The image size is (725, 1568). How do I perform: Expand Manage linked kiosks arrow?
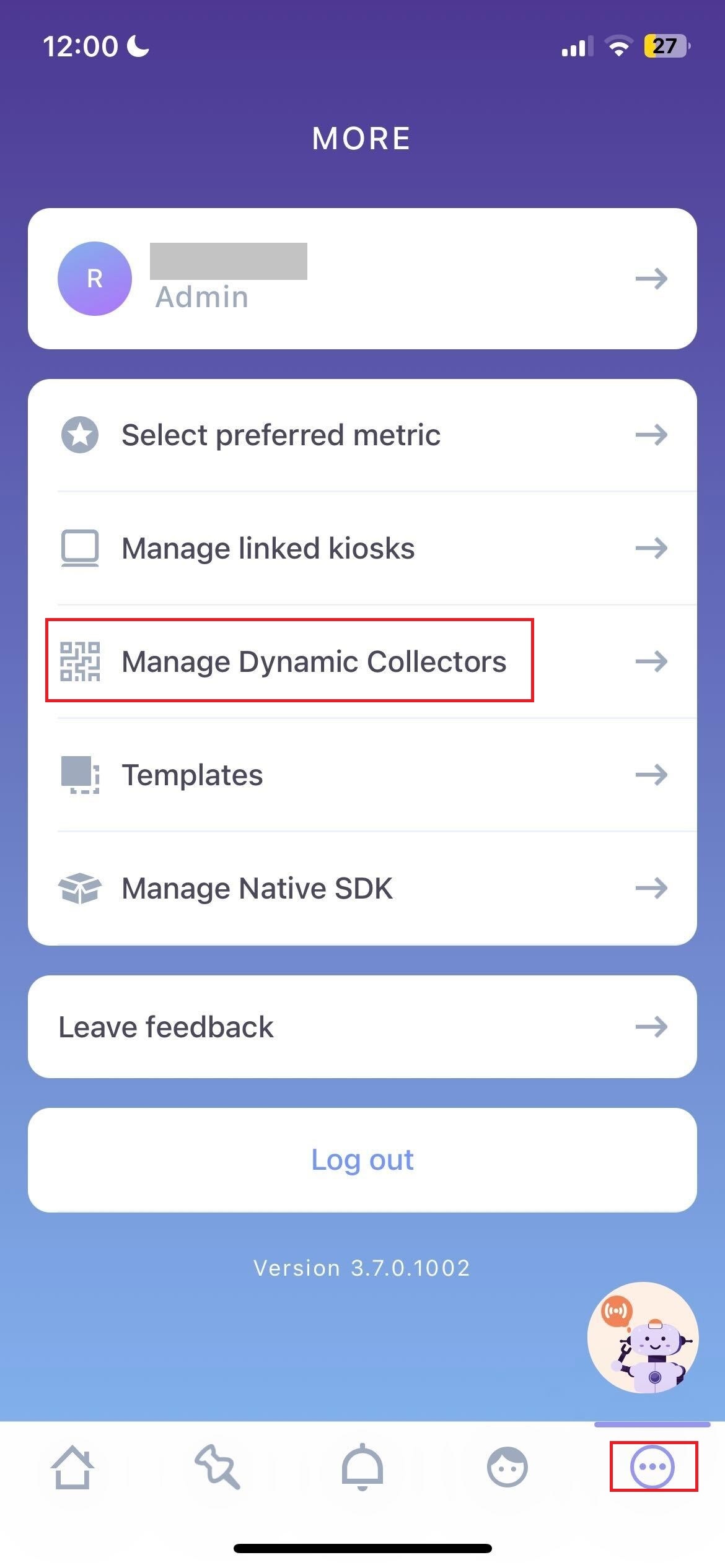click(651, 548)
